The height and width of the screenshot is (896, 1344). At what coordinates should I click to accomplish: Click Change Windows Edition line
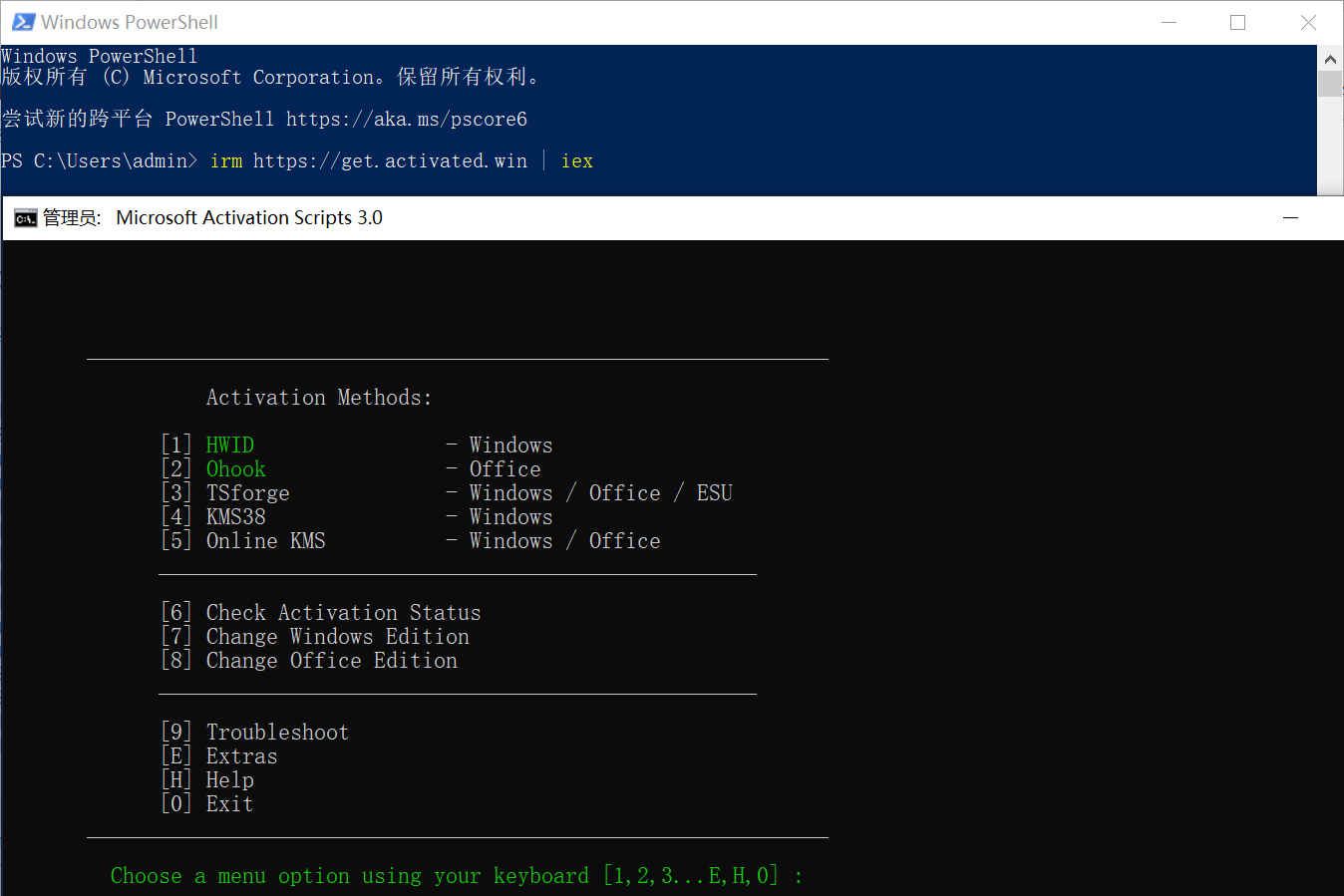315,636
